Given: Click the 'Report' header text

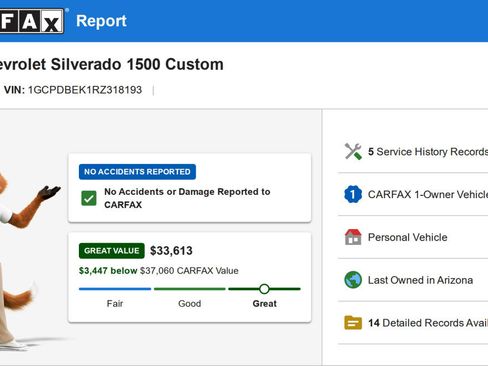Looking at the screenshot, I should click(x=101, y=21).
